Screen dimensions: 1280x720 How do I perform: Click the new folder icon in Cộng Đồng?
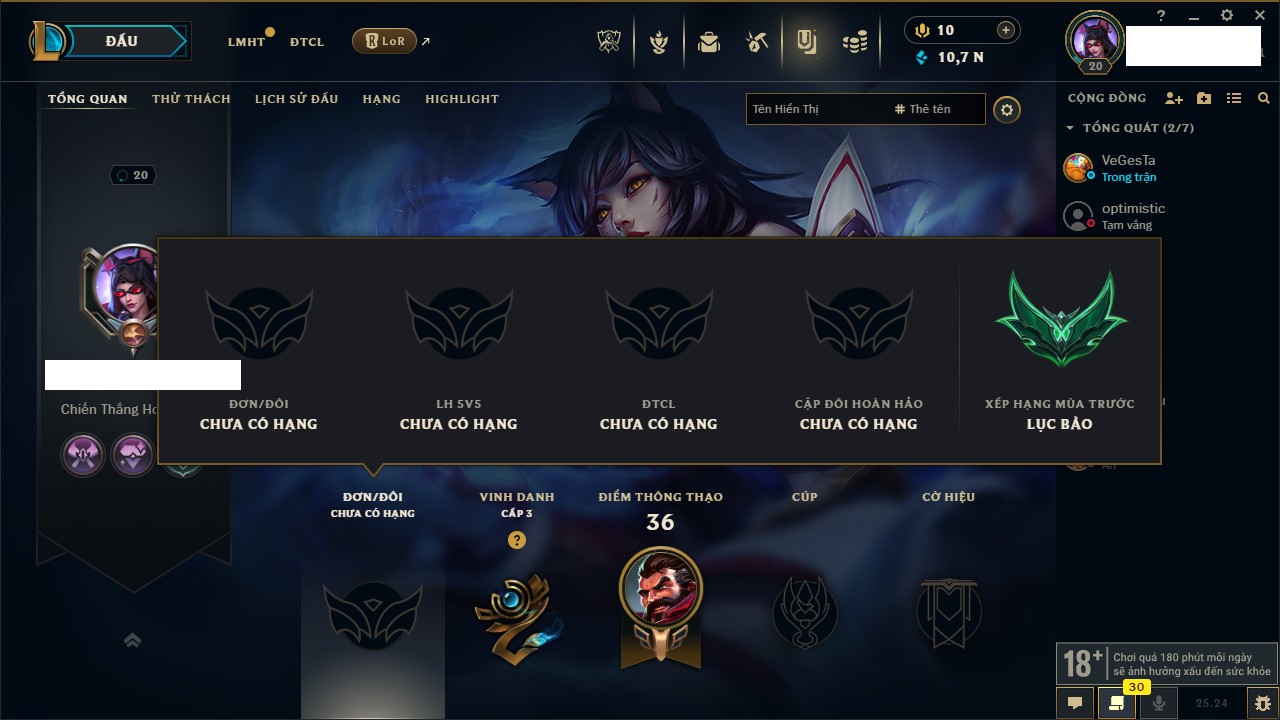tap(1204, 98)
